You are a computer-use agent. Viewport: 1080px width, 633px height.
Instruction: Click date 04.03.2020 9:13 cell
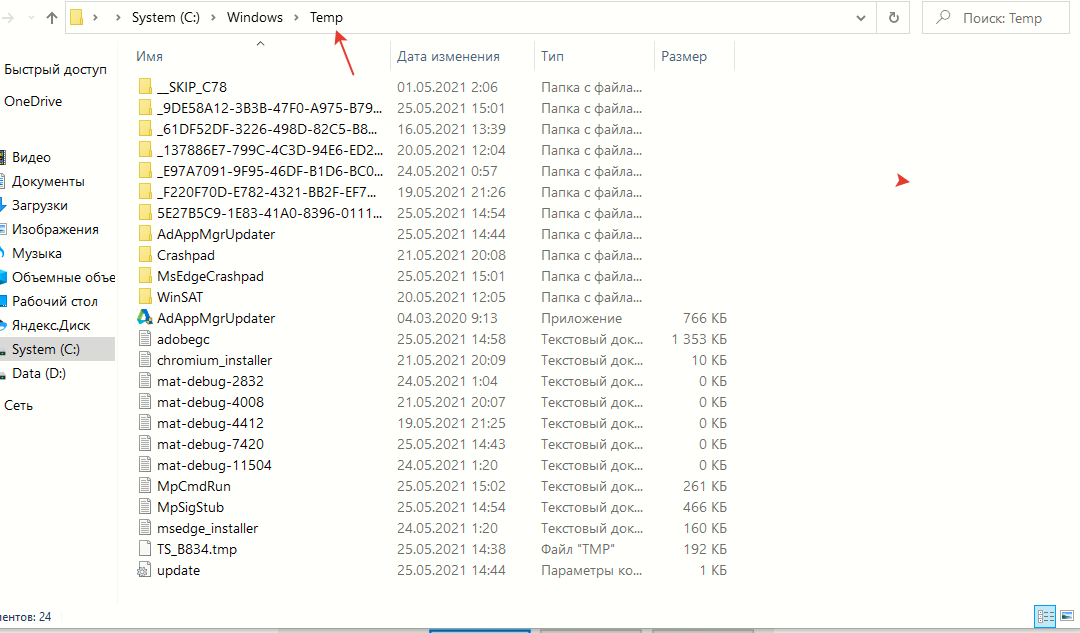(x=447, y=318)
